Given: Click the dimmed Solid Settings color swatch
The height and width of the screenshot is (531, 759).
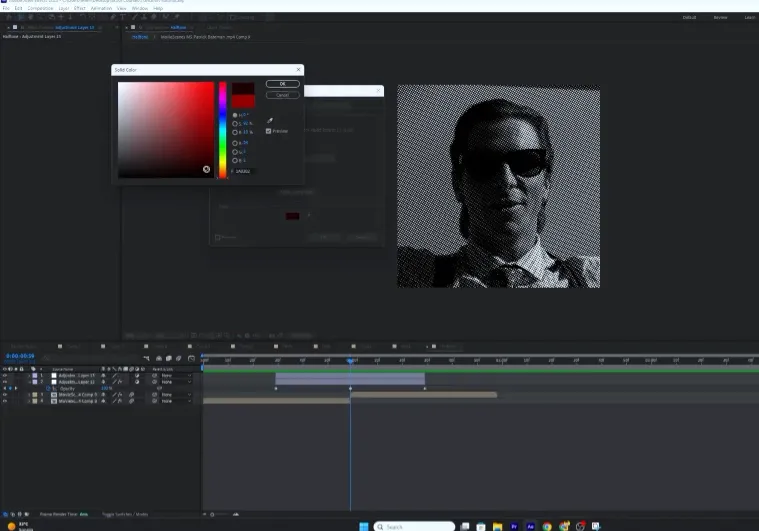Looking at the screenshot, I should [x=292, y=216].
